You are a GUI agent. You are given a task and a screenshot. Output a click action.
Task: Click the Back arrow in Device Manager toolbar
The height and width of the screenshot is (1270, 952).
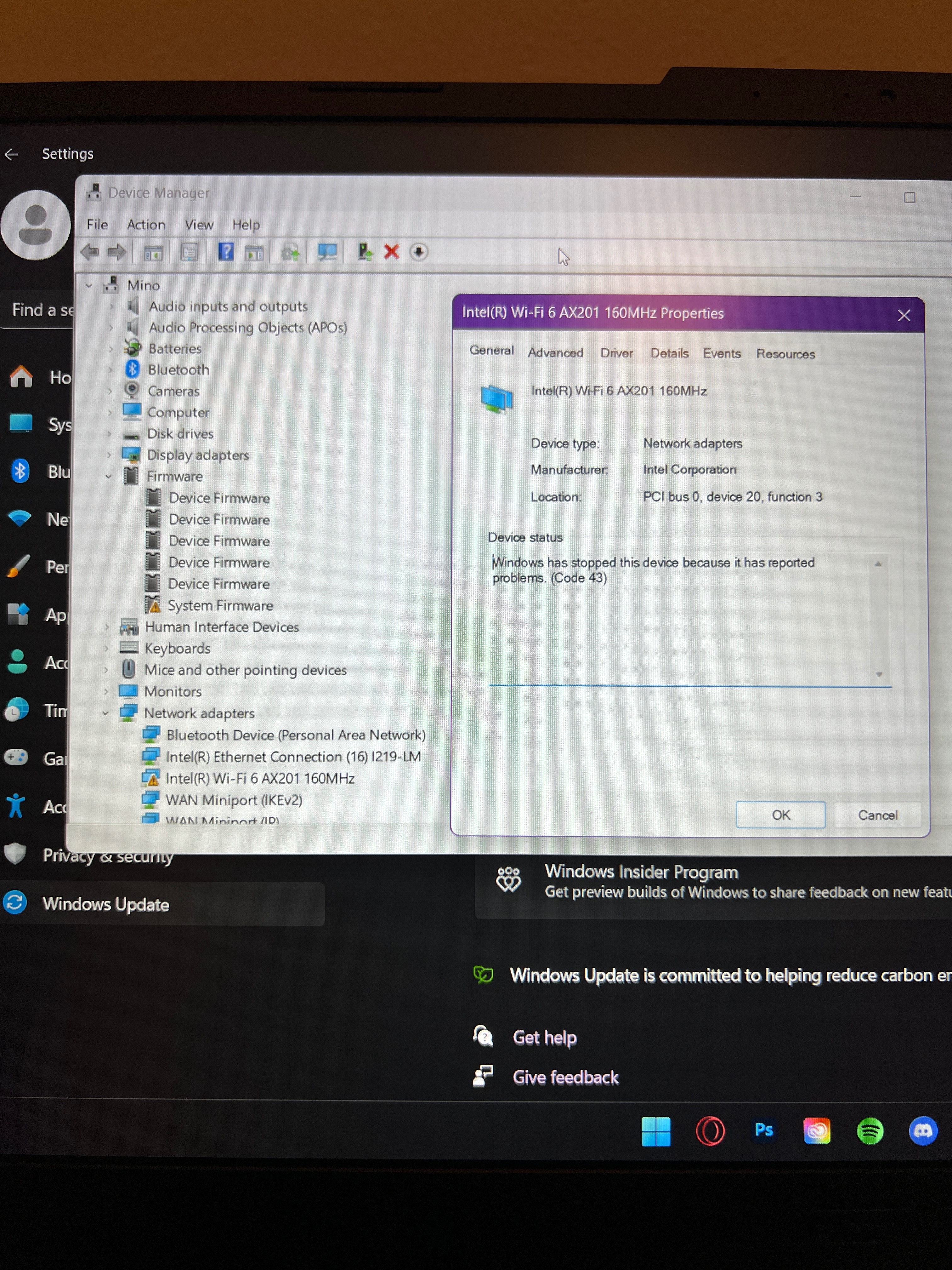90,251
